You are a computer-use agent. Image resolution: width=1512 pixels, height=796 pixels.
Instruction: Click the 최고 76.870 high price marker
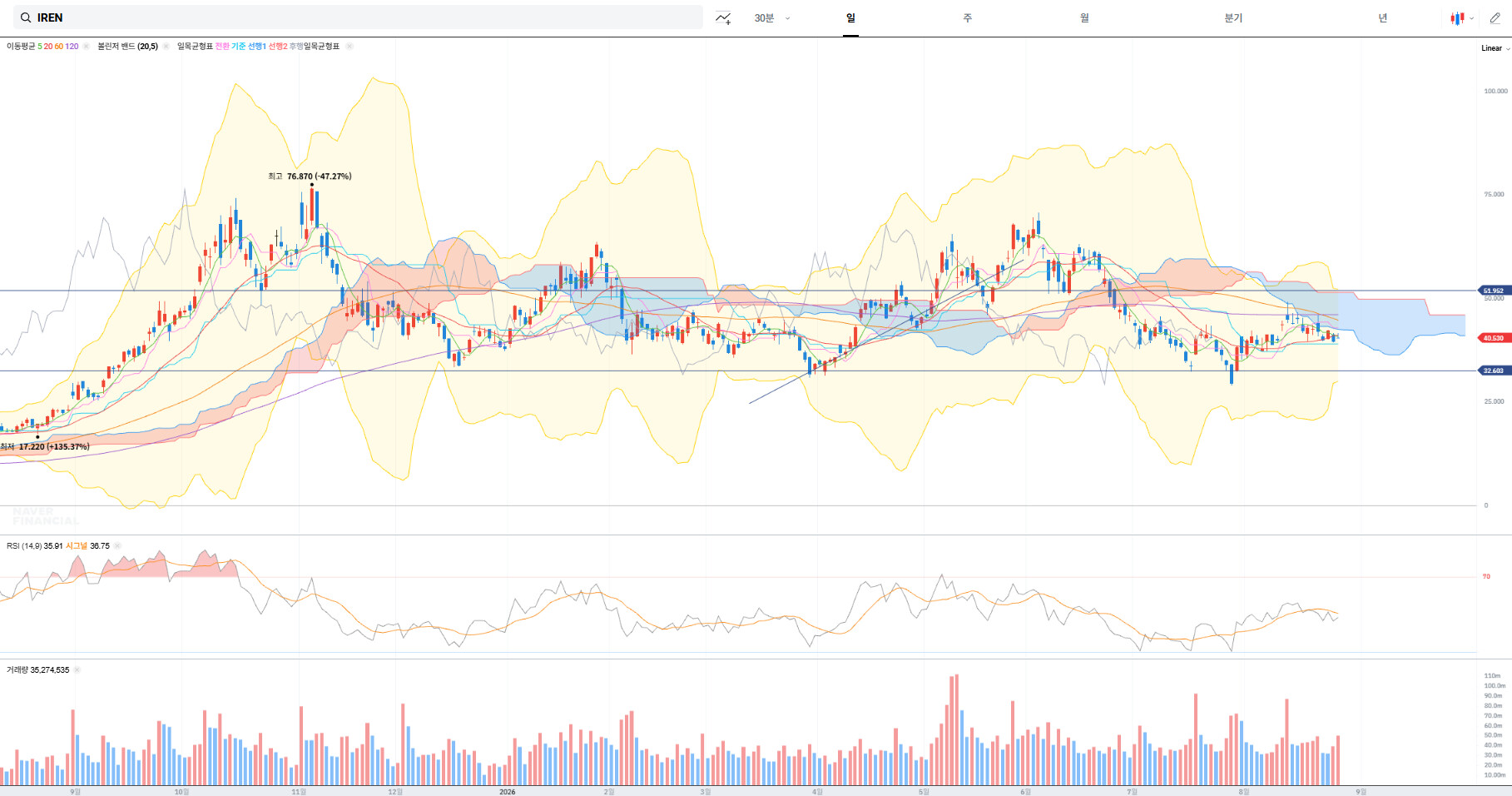310,177
